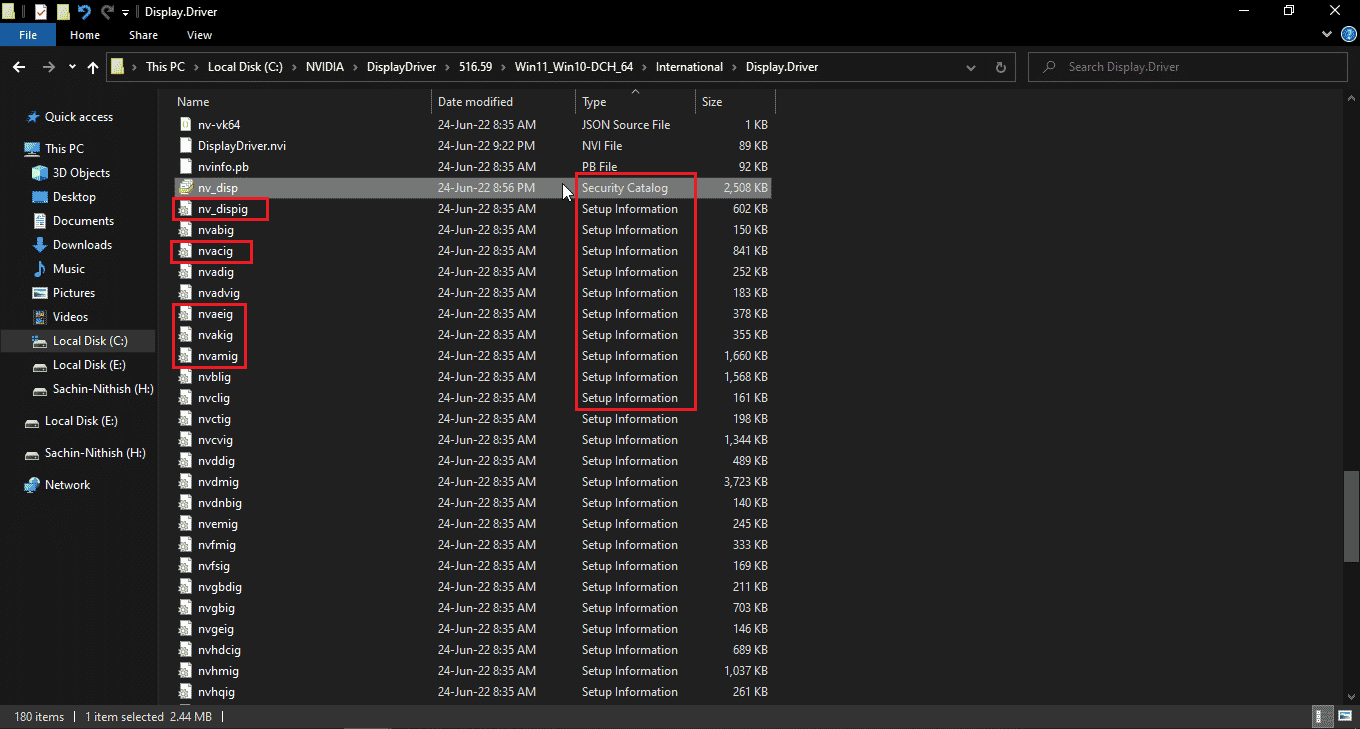Select the nv-vk64 file icon
This screenshot has height=729, width=1360.
(x=185, y=125)
